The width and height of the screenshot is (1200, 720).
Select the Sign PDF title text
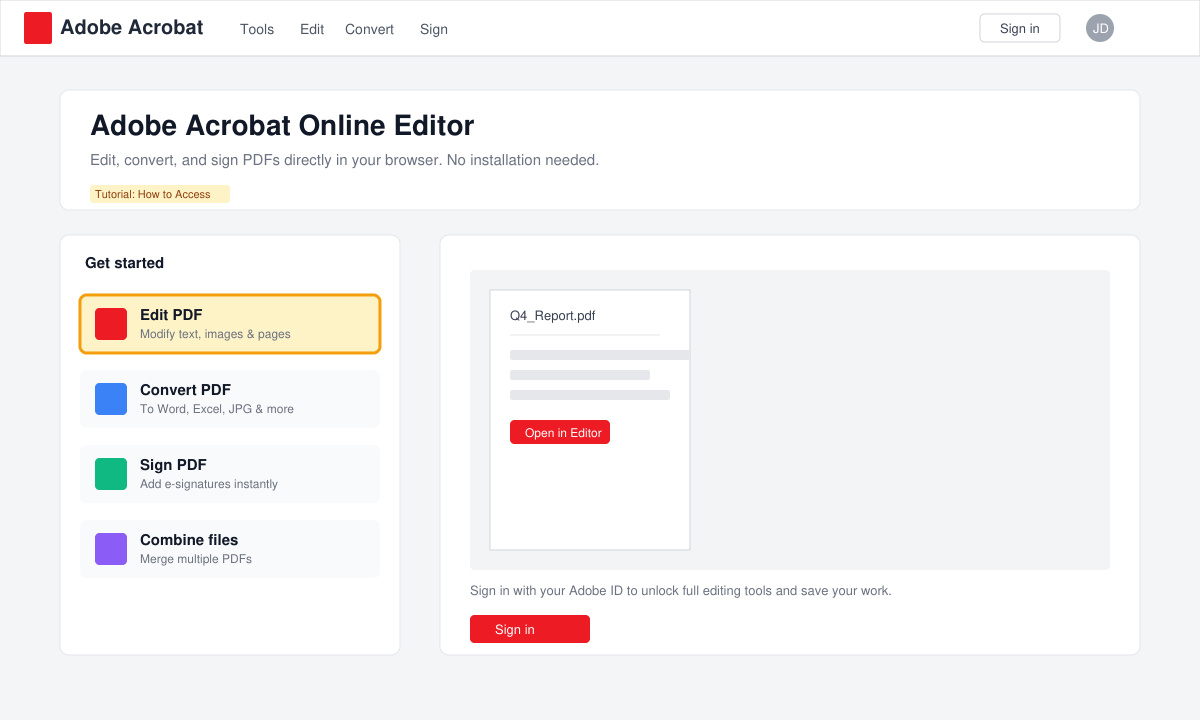point(173,465)
